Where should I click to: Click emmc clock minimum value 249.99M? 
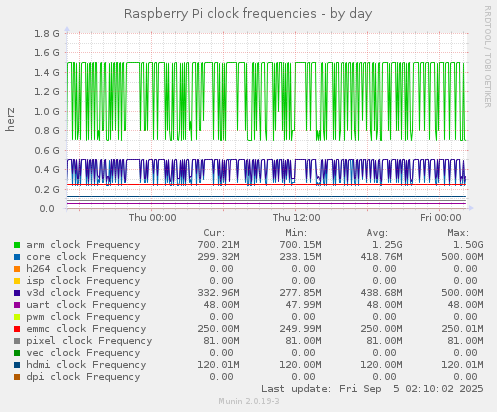300,329
